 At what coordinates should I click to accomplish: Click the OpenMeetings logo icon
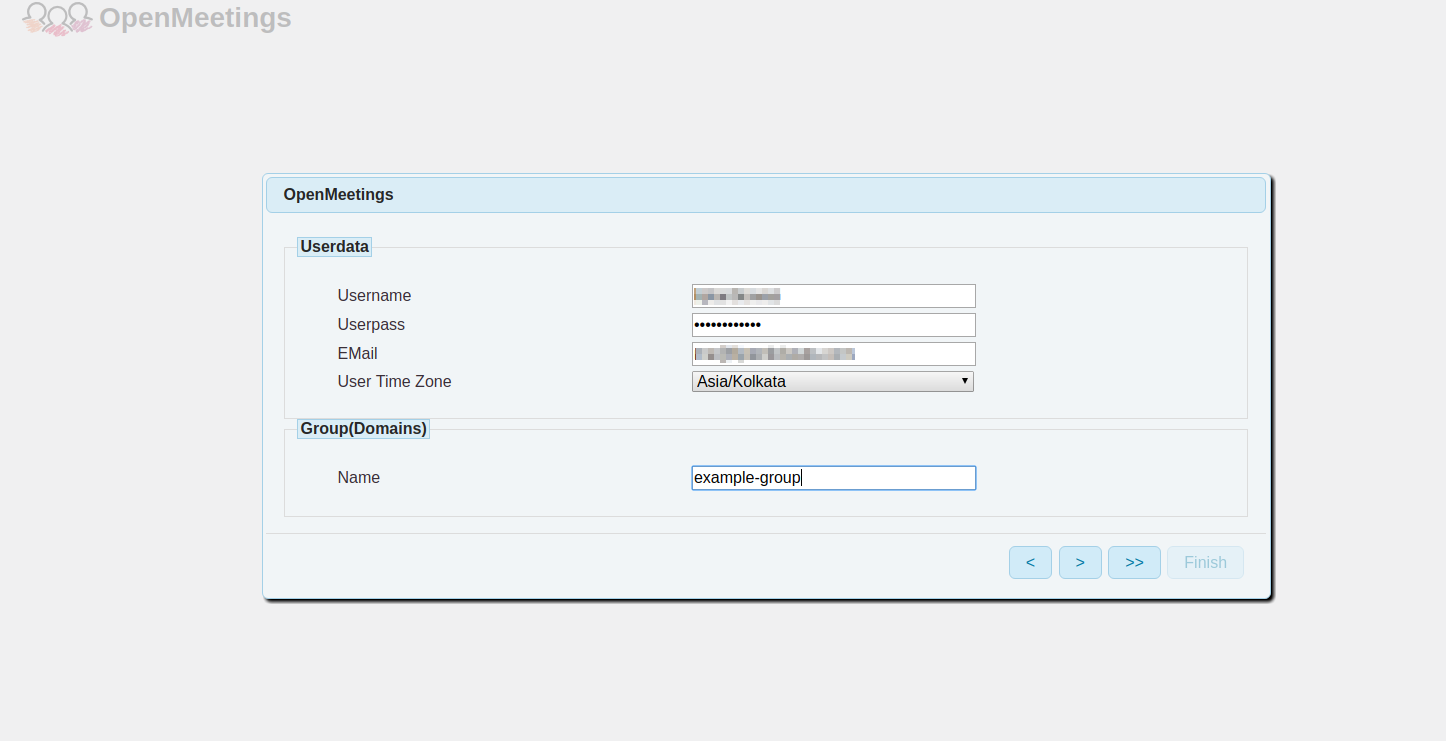coord(58,19)
